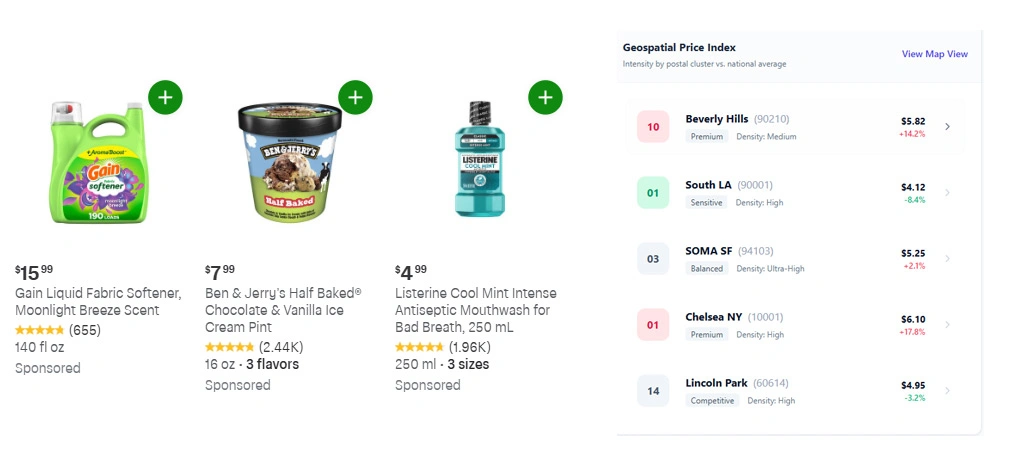Click the Beverly Hills rank 10 badge
1026x466 pixels.
(x=653, y=127)
